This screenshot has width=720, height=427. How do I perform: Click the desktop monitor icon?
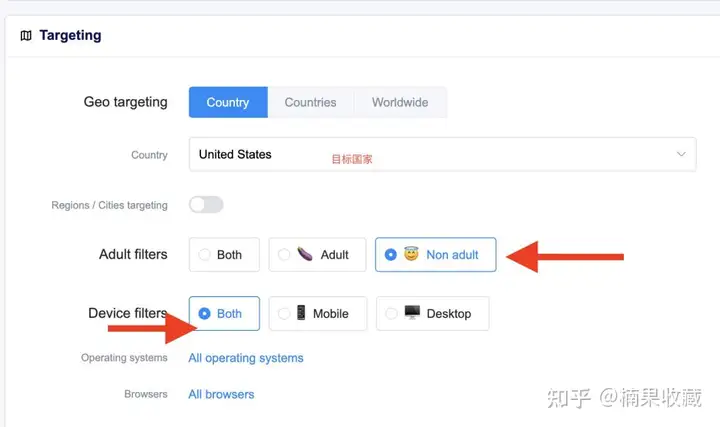click(x=412, y=312)
